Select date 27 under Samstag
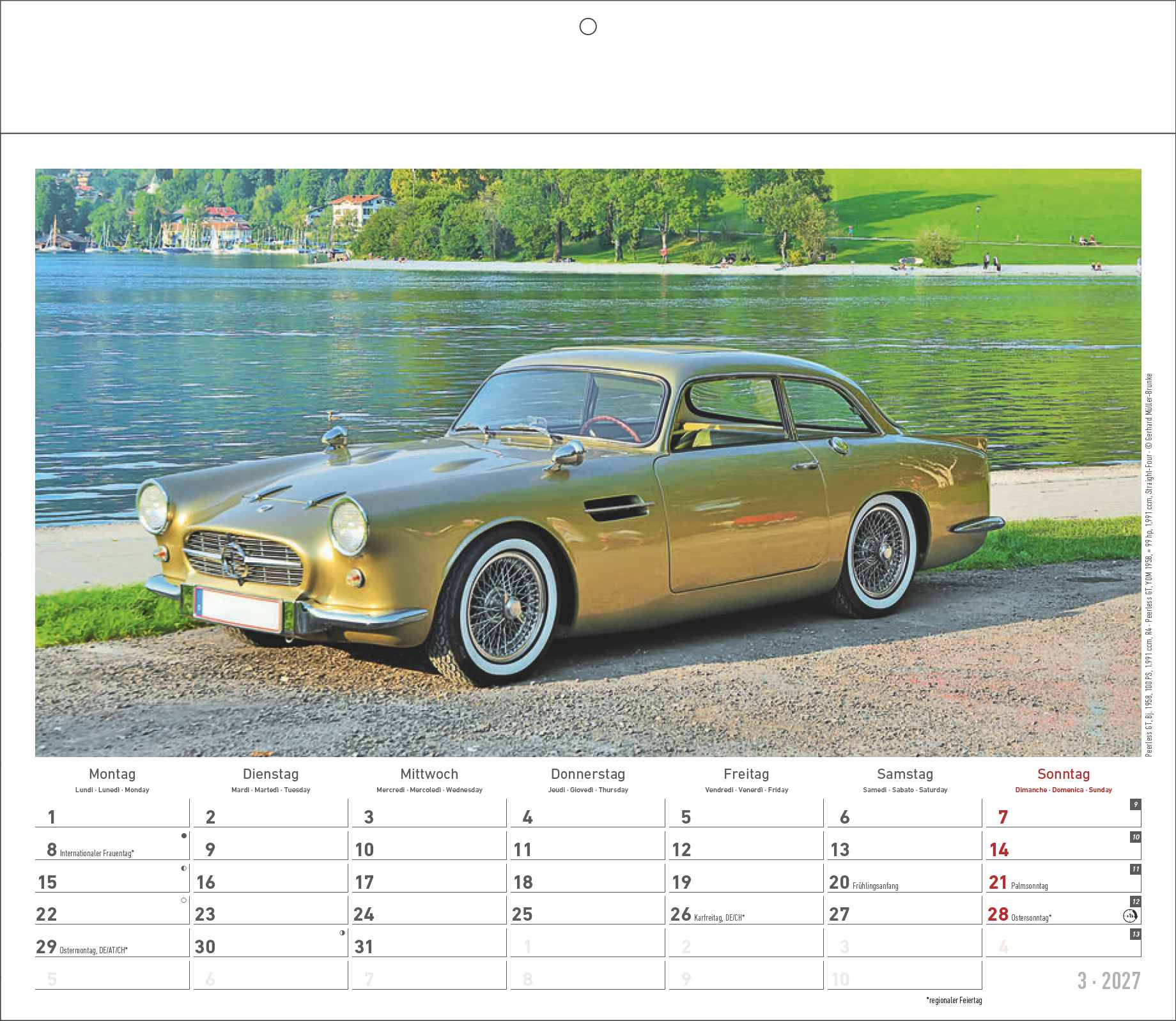This screenshot has width=1176, height=1021. click(839, 914)
